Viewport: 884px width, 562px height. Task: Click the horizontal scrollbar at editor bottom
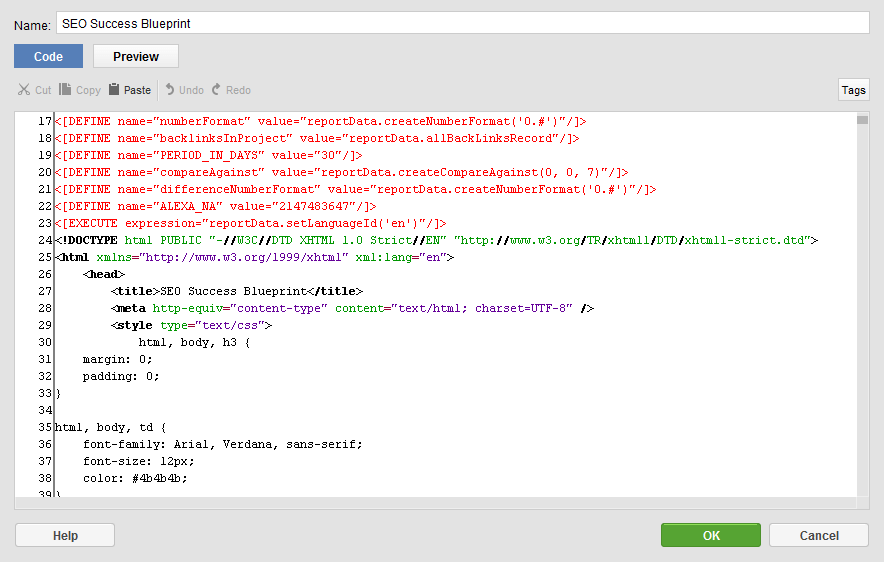[x=435, y=503]
